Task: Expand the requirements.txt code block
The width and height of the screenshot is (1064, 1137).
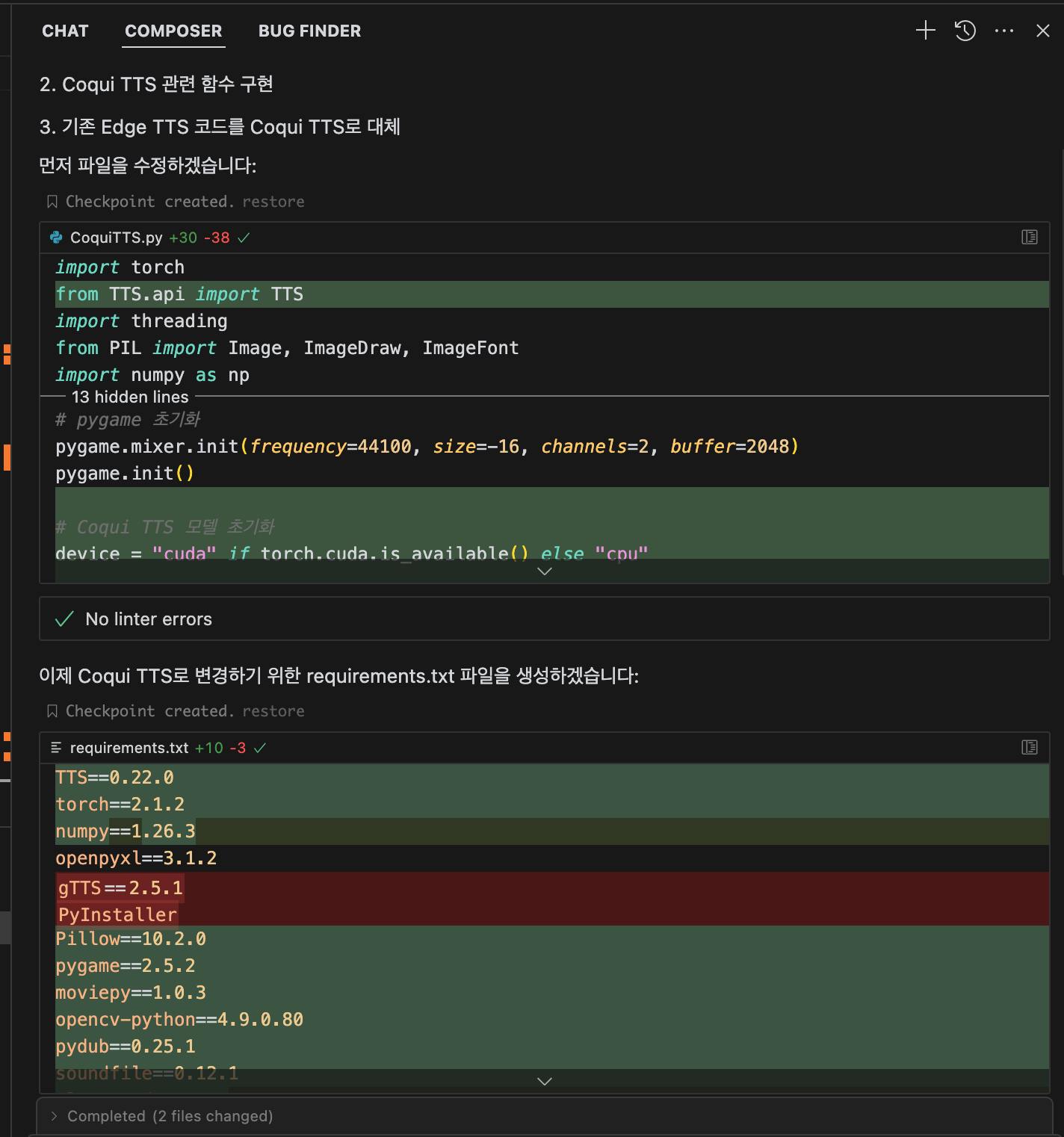Action: pos(545,1081)
